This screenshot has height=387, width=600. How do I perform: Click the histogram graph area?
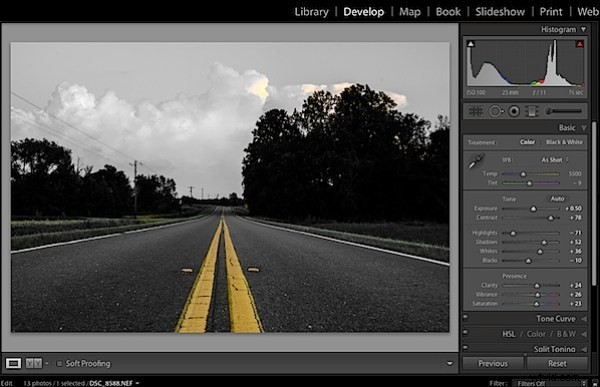(525, 63)
